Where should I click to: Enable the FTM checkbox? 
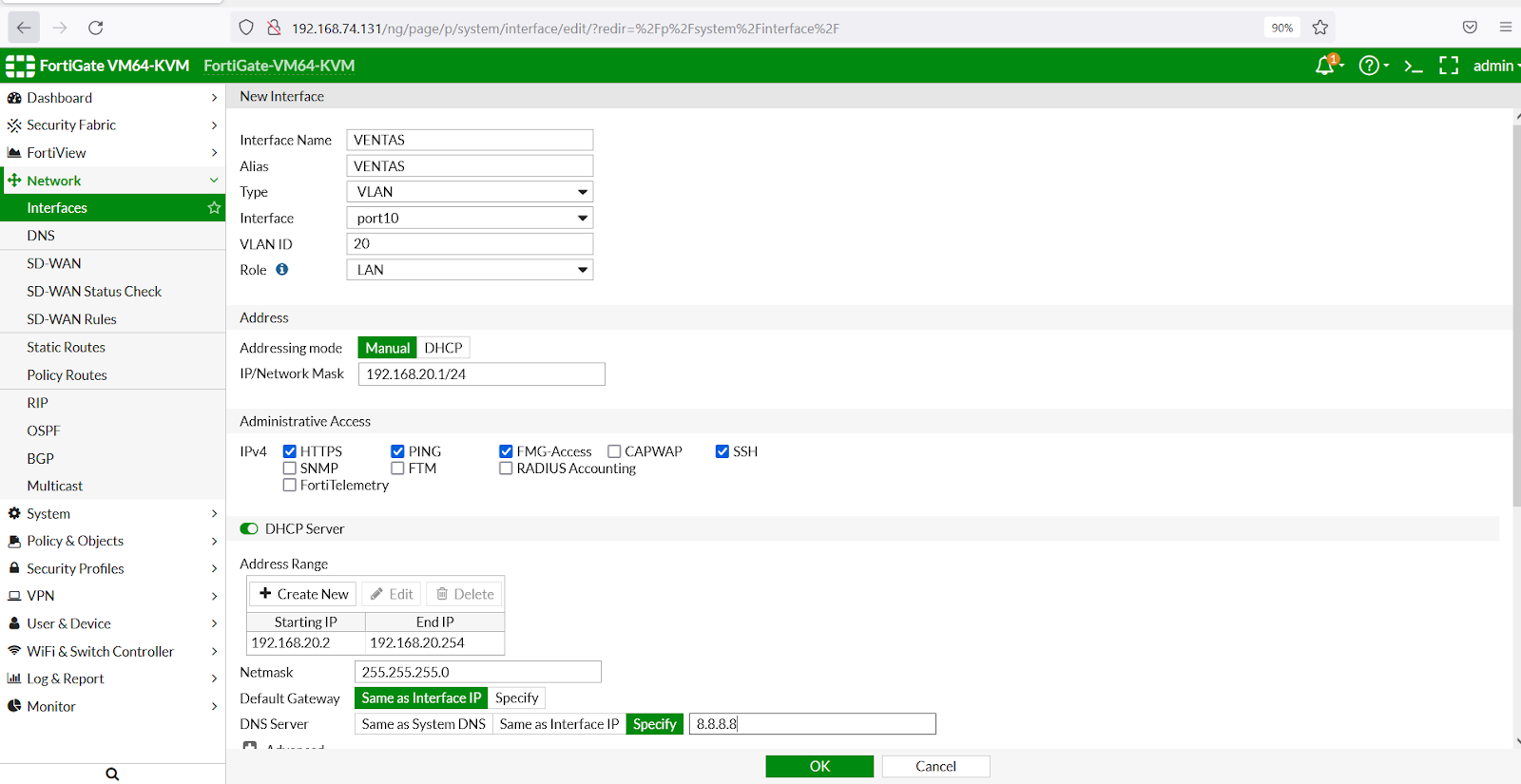pos(397,468)
